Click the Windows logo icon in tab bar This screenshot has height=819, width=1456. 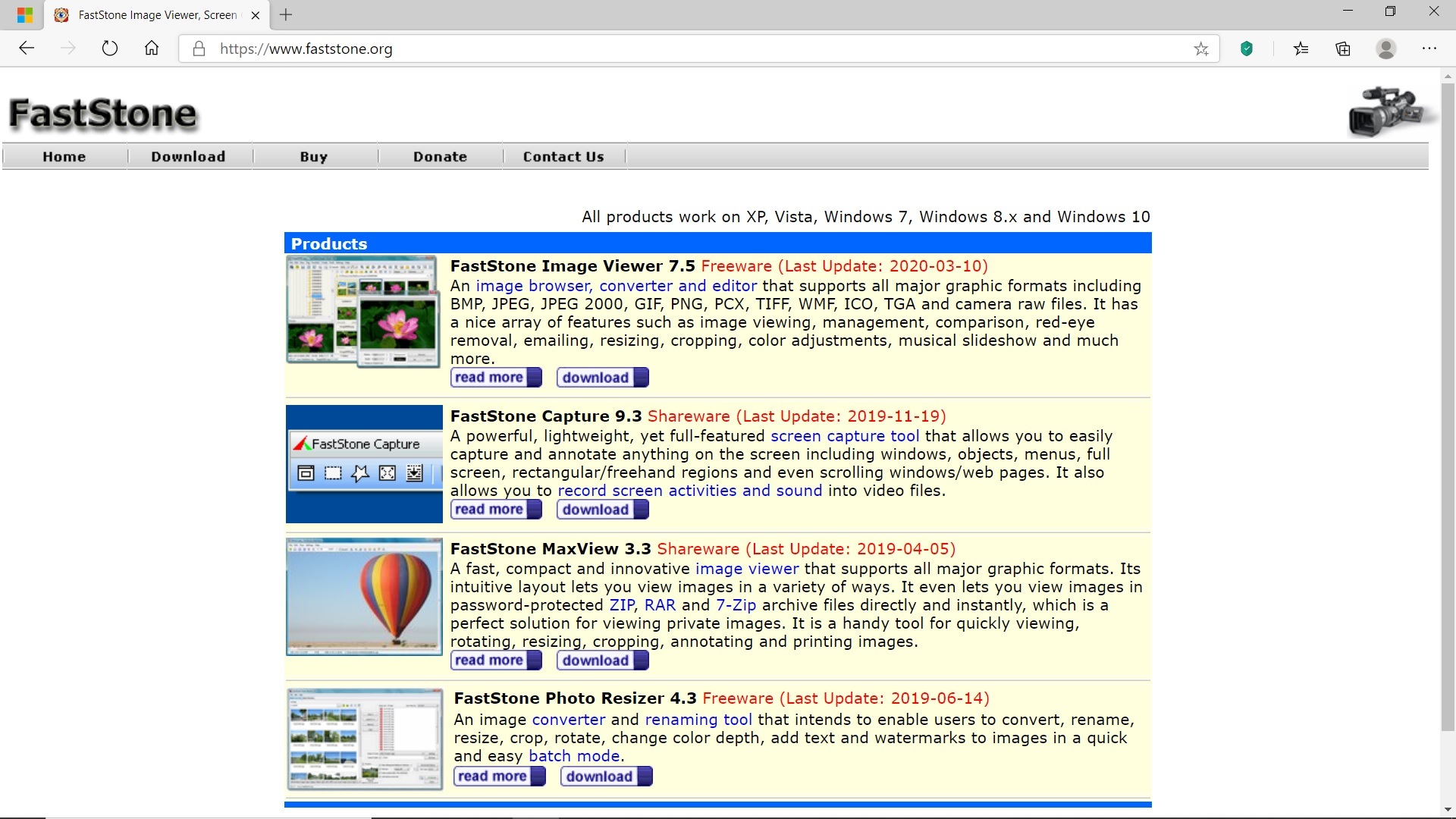point(25,14)
